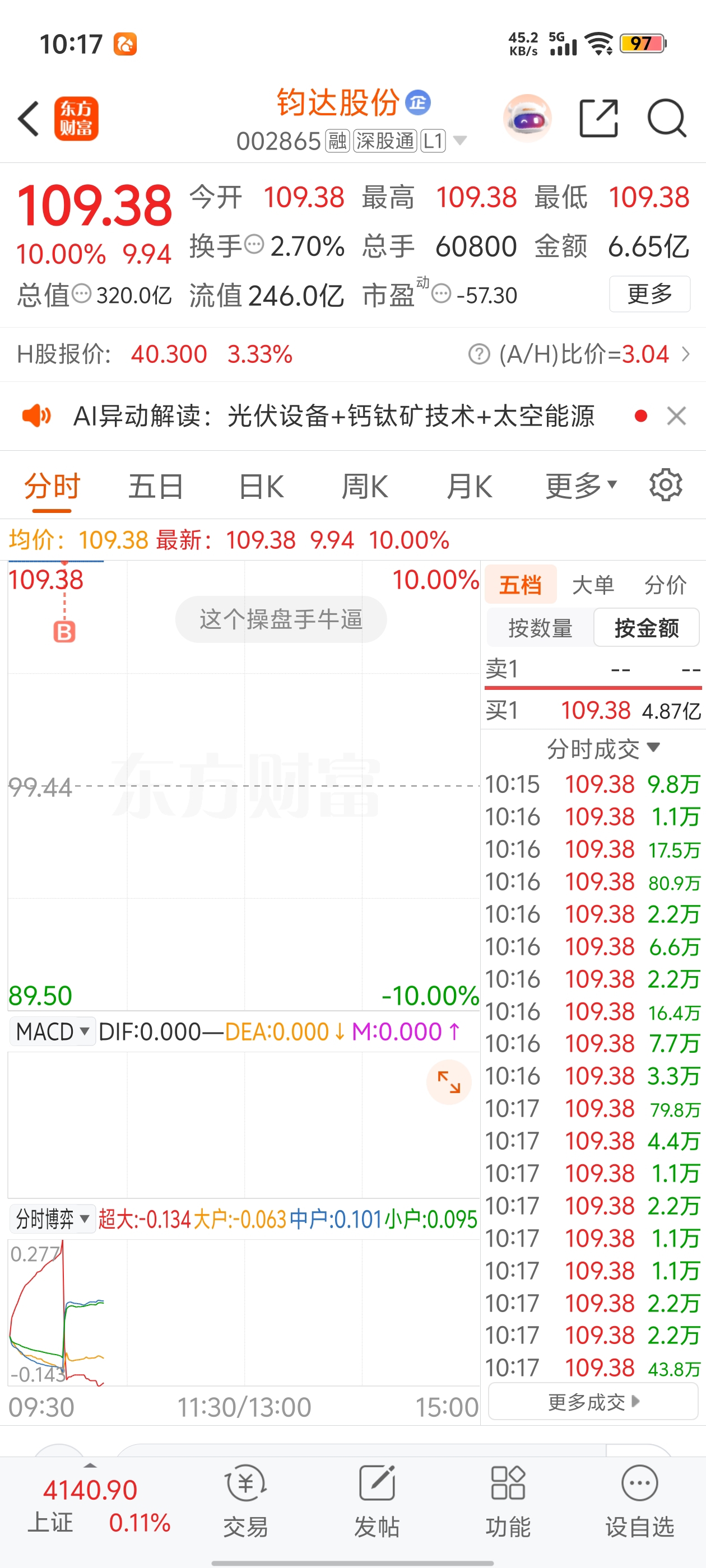706x1568 pixels.
Task: Expand the stock code dropdown triangle
Action: pos(461,141)
